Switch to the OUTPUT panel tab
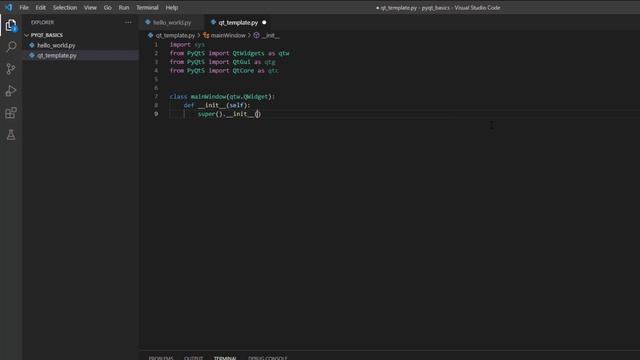This screenshot has height=360, width=640. [x=193, y=358]
